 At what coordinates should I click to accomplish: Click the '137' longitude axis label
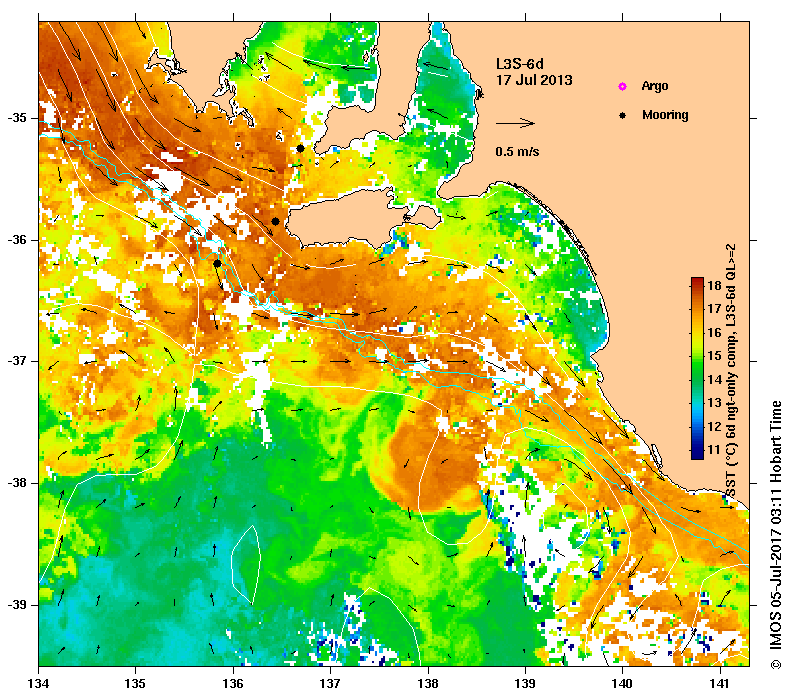(330, 684)
